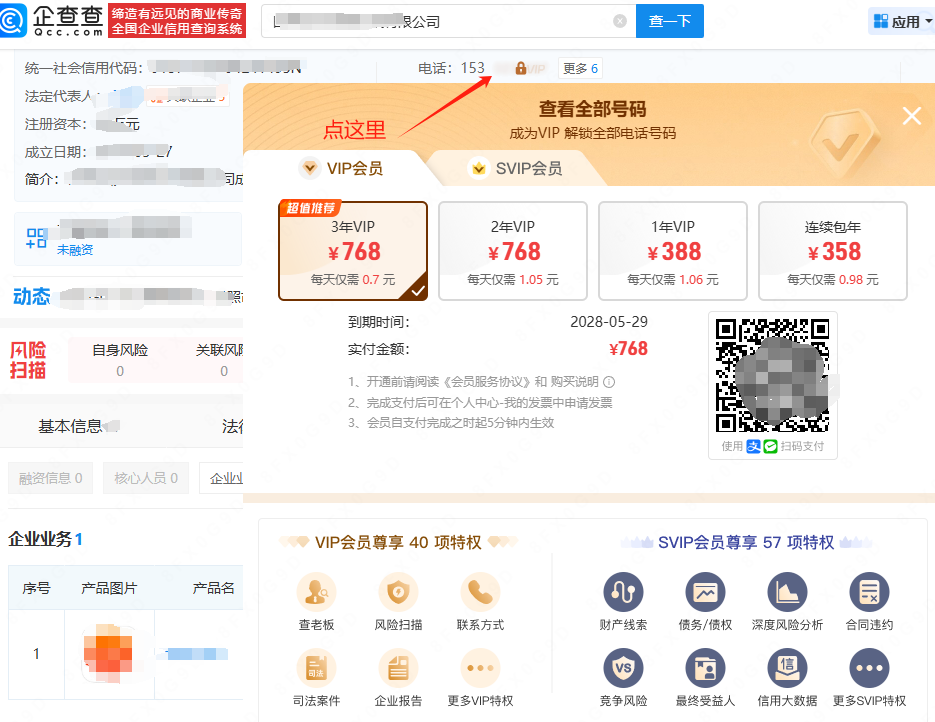935x722 pixels.
Task: Click the 风险扫描 privilege icon
Action: [x=398, y=592]
